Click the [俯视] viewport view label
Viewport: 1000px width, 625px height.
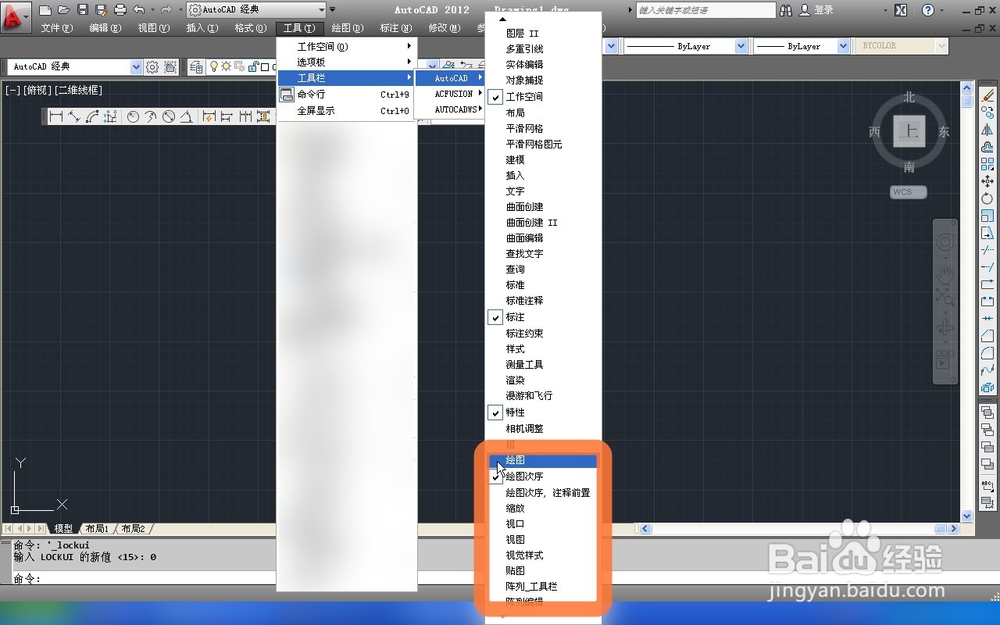pos(38,91)
